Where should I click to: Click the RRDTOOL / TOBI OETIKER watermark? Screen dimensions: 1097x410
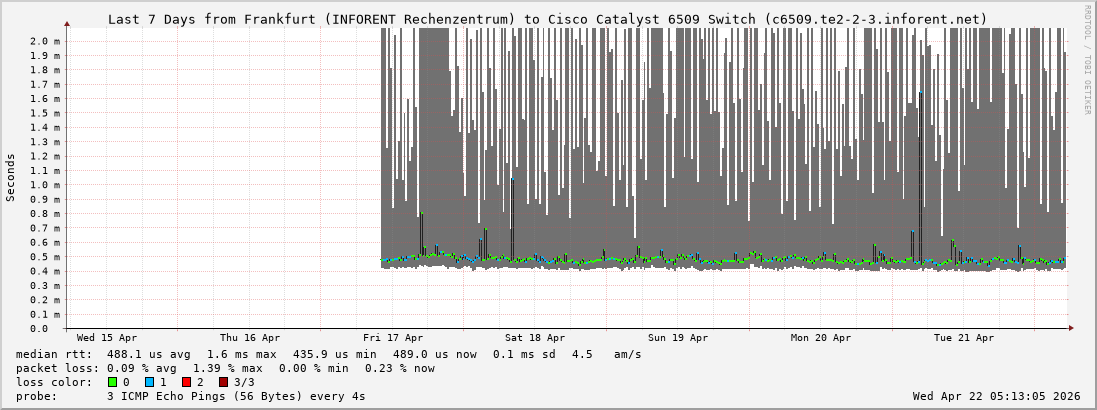click(1087, 60)
